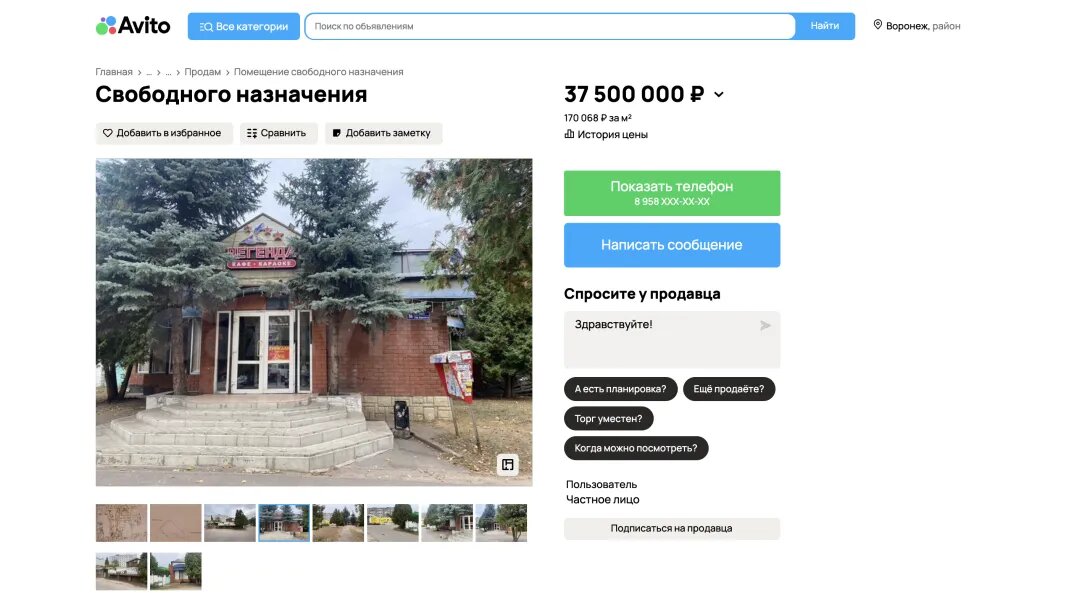Select the Торг уместен? quick question

[608, 419]
